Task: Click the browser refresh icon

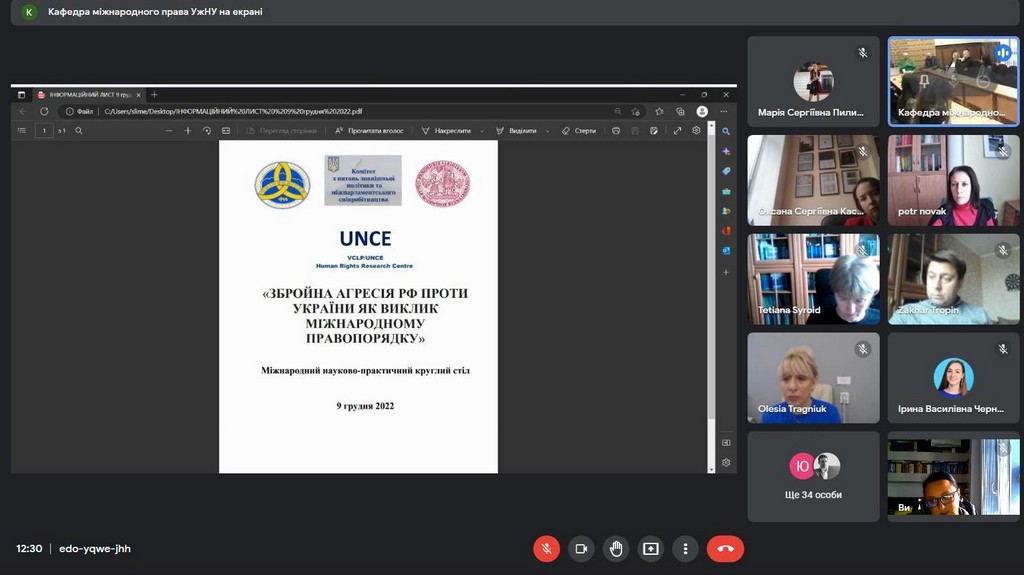Action: point(43,112)
